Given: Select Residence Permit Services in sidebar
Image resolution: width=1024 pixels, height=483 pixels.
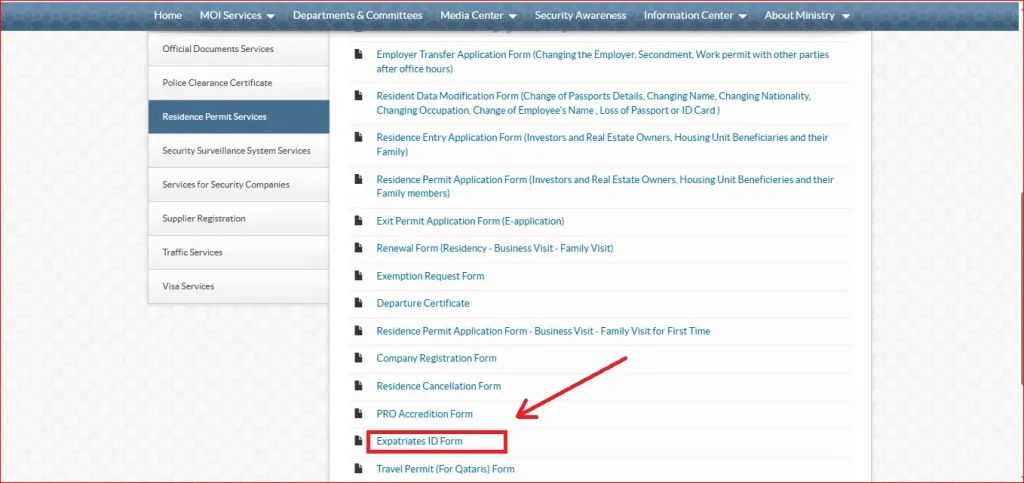Looking at the screenshot, I should pyautogui.click(x=238, y=117).
